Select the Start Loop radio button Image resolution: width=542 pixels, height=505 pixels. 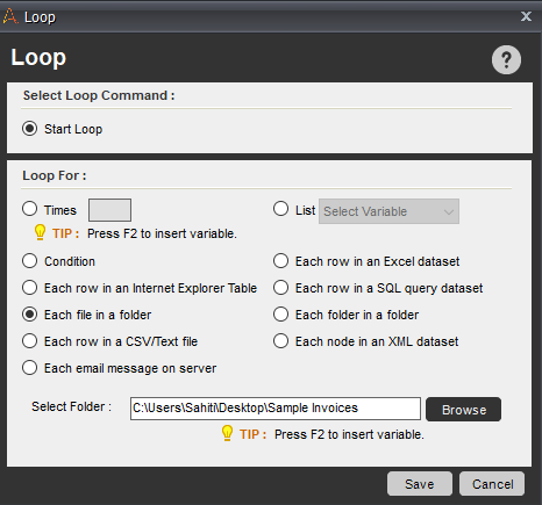click(x=30, y=129)
